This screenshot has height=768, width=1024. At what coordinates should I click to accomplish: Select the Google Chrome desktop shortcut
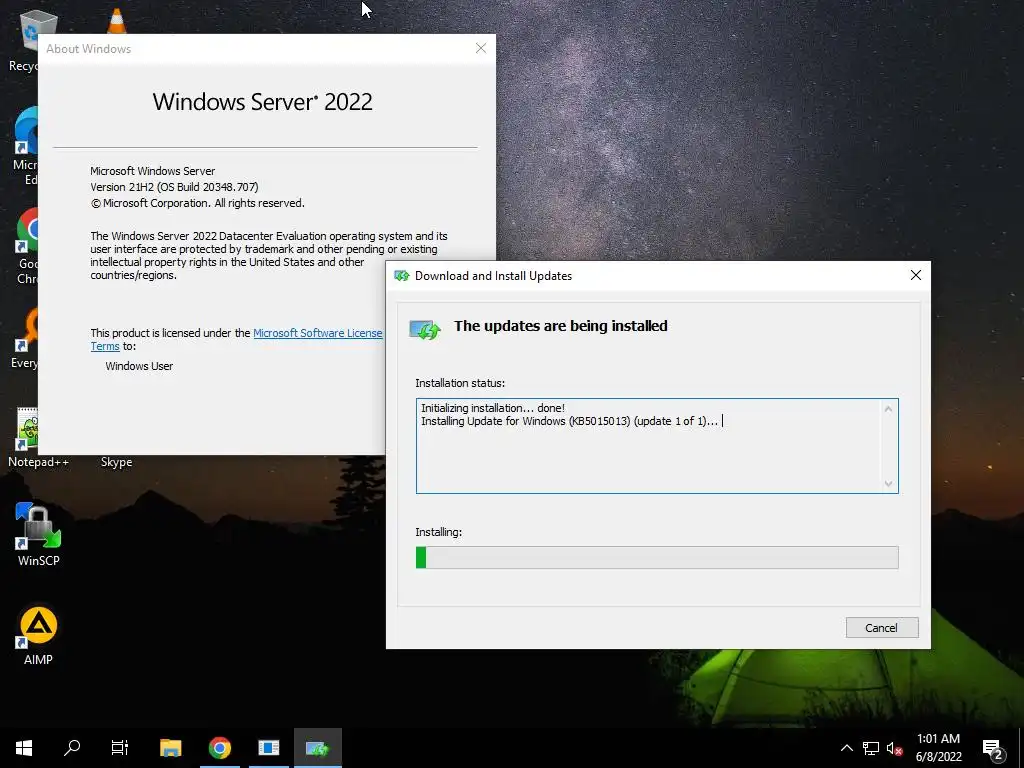point(26,246)
